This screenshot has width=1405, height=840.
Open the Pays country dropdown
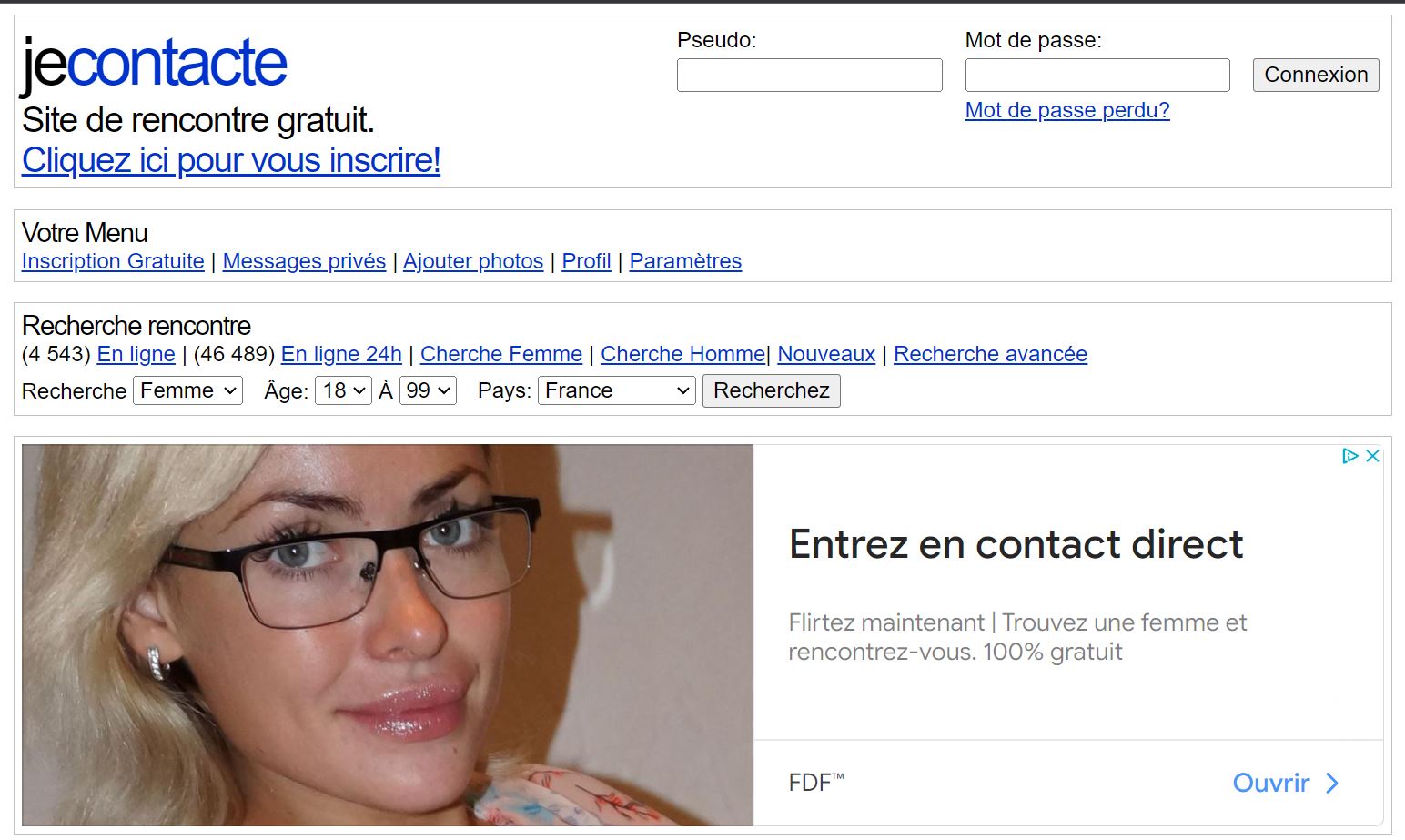click(617, 390)
